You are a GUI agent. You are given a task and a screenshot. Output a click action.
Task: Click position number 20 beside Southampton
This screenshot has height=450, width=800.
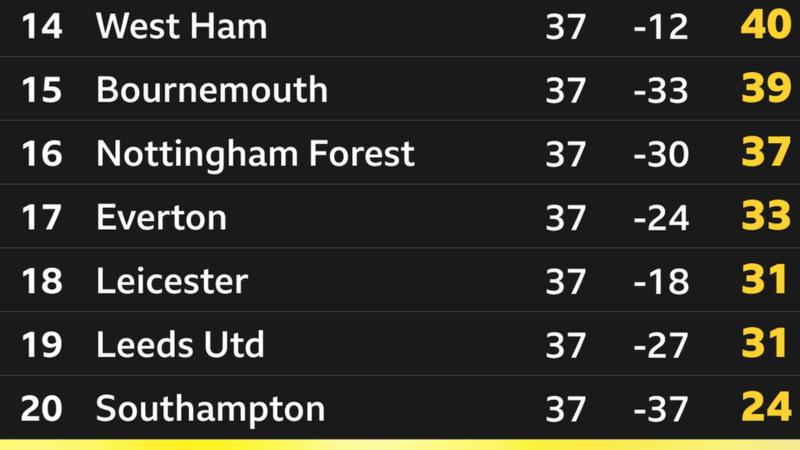coord(42,409)
